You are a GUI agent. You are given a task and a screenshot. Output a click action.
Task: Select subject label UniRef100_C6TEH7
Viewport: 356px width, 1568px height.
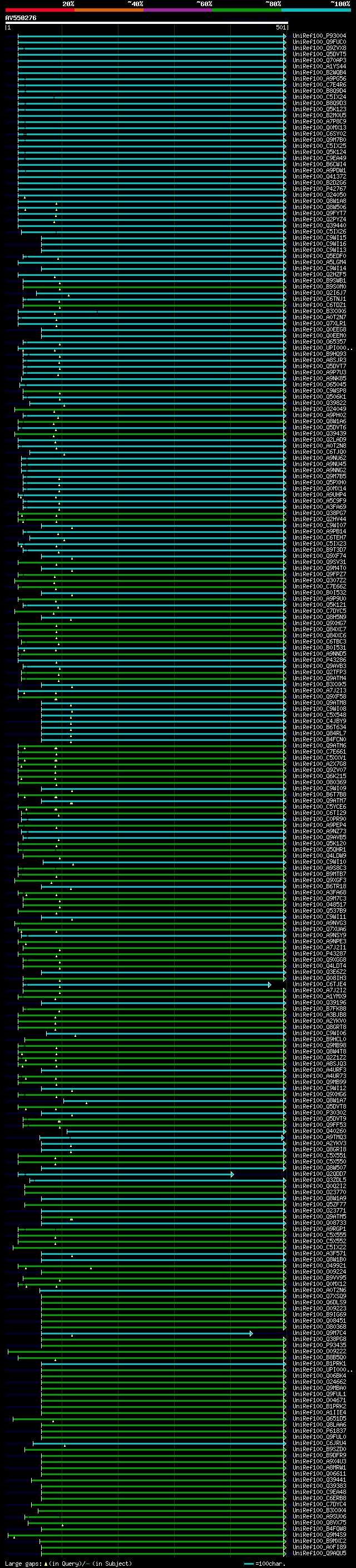coord(319,537)
